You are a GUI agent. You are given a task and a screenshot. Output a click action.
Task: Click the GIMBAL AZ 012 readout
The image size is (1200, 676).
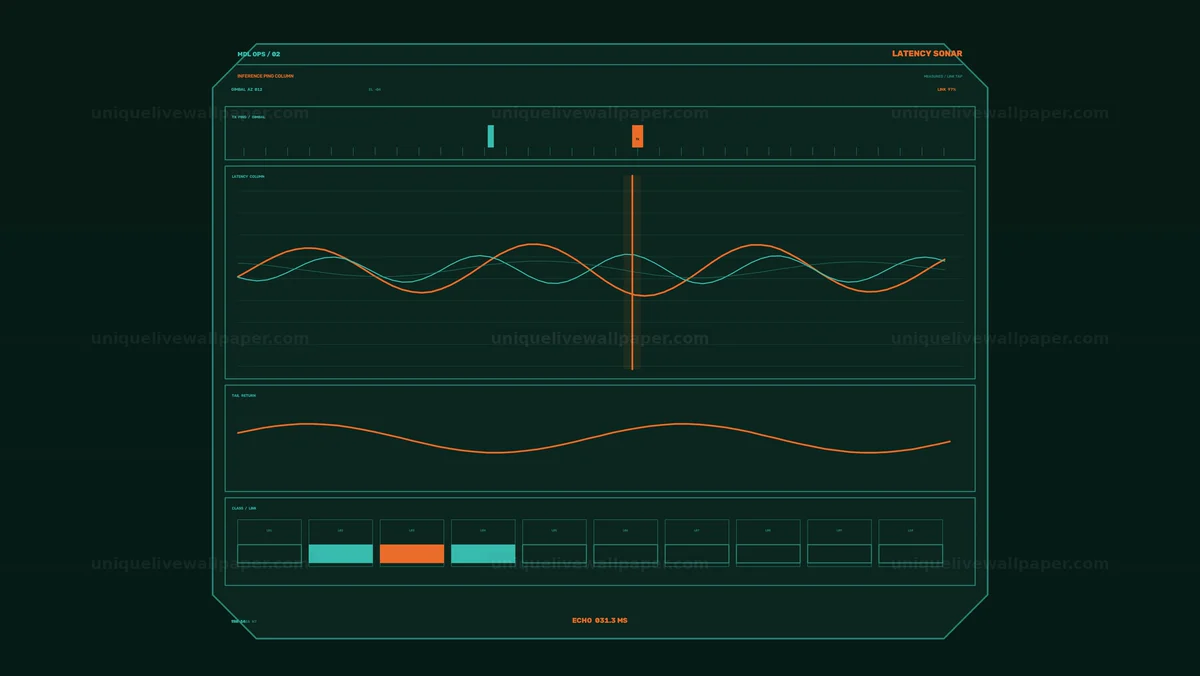point(247,89)
